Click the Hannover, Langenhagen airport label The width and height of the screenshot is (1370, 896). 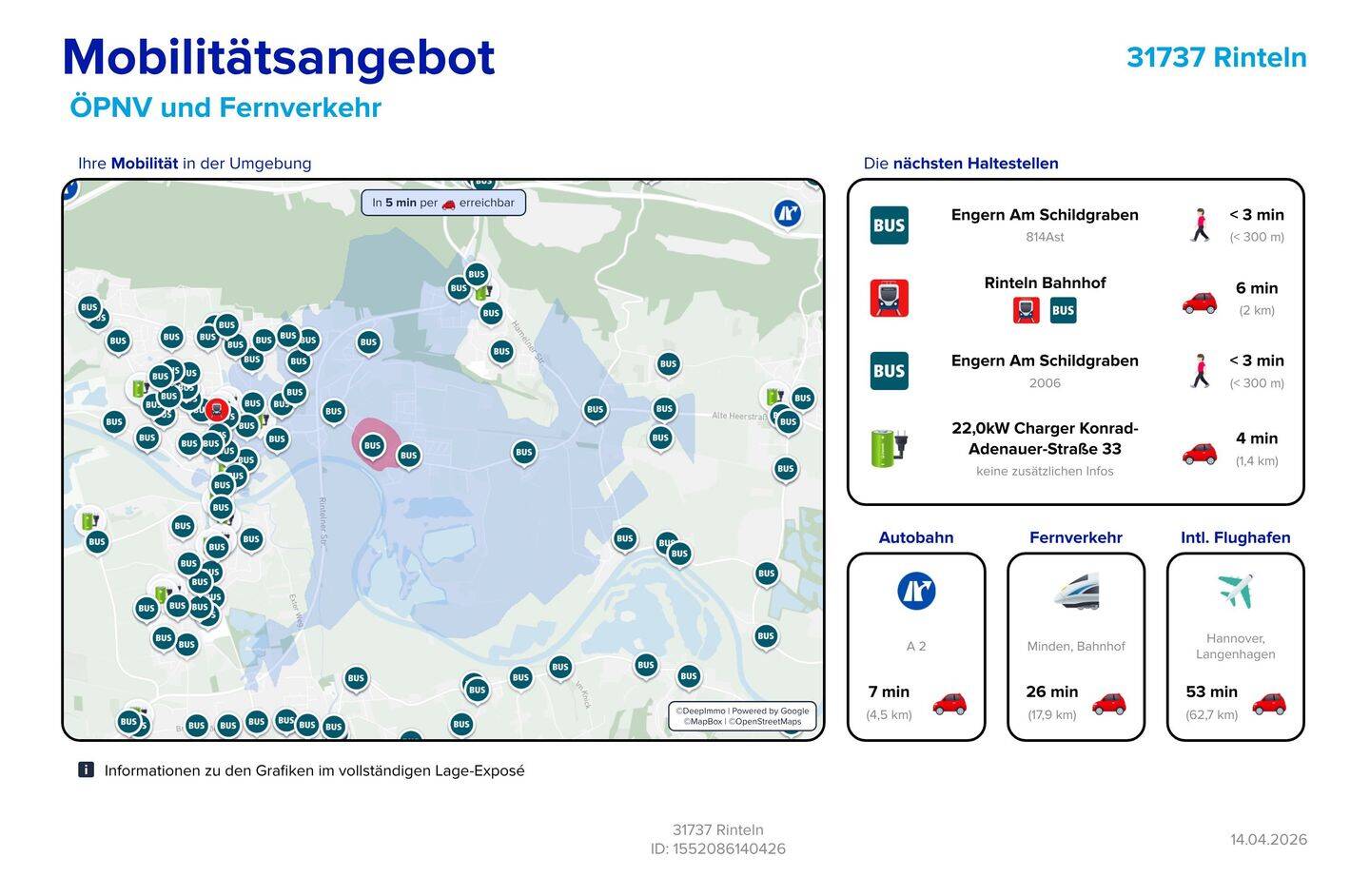click(1235, 646)
